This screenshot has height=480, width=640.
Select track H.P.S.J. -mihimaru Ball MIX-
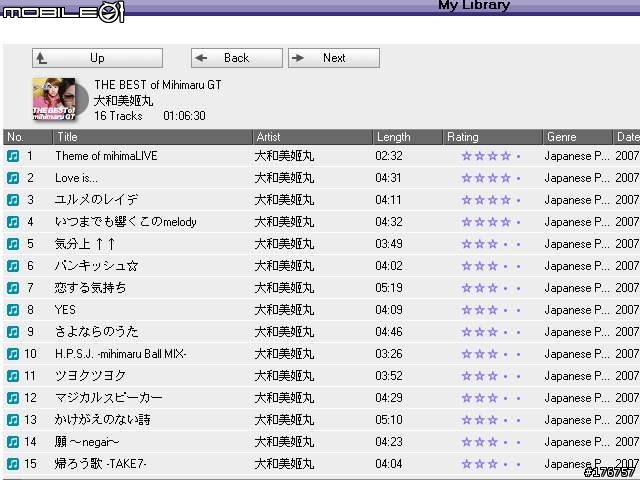pos(121,354)
